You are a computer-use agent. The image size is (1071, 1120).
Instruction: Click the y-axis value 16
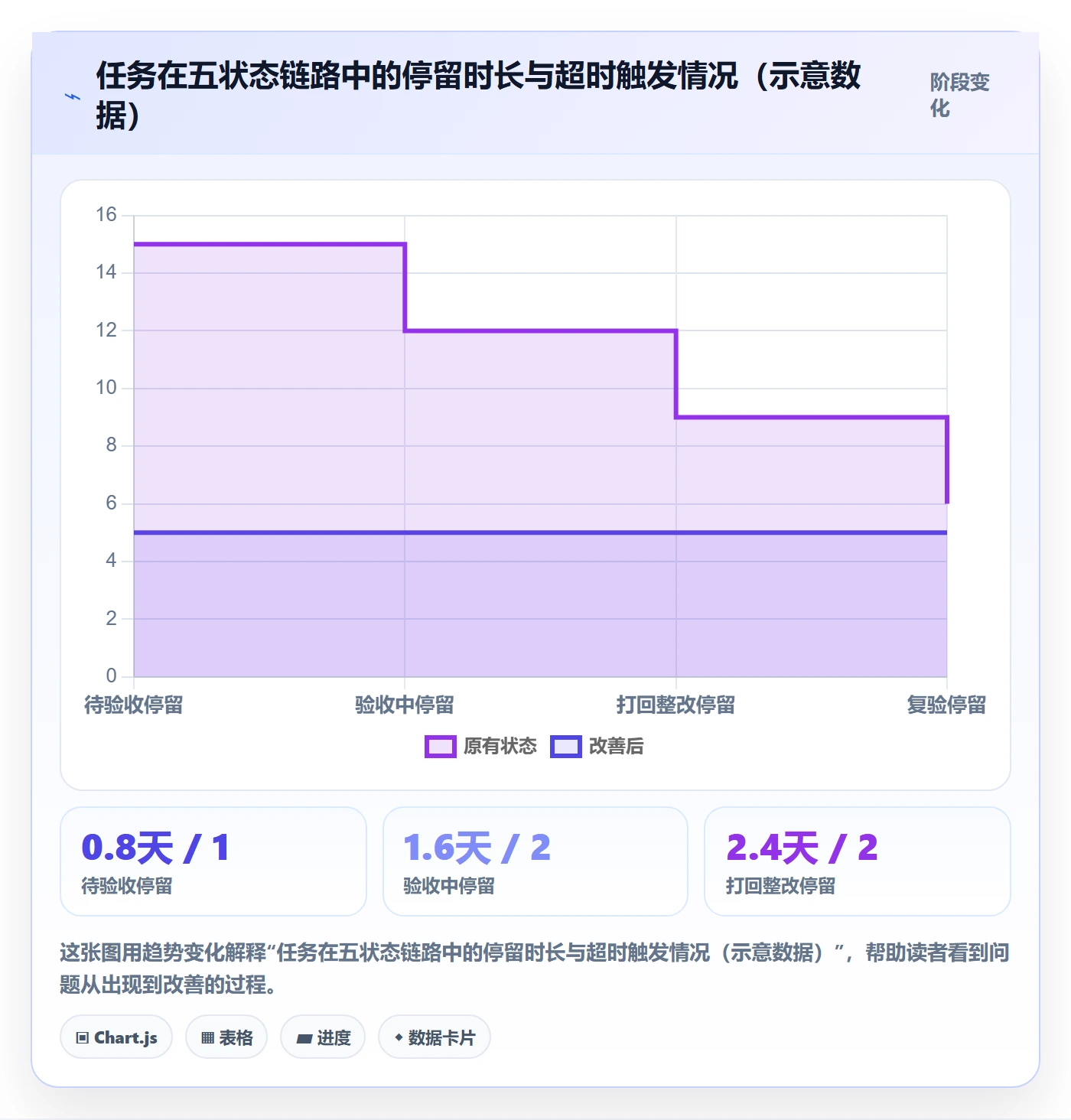pyautogui.click(x=106, y=215)
